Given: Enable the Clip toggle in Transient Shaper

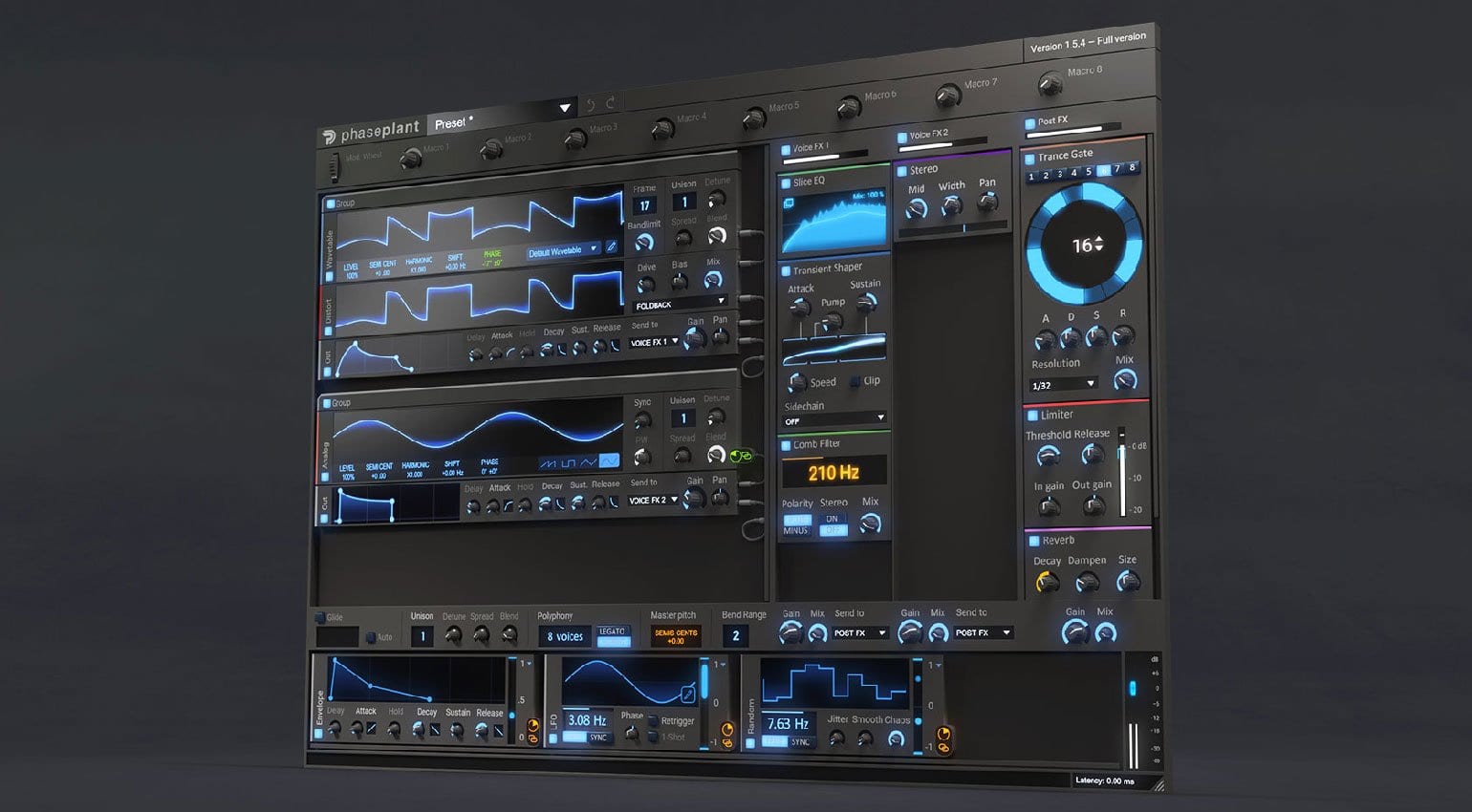Looking at the screenshot, I should 855,380.
